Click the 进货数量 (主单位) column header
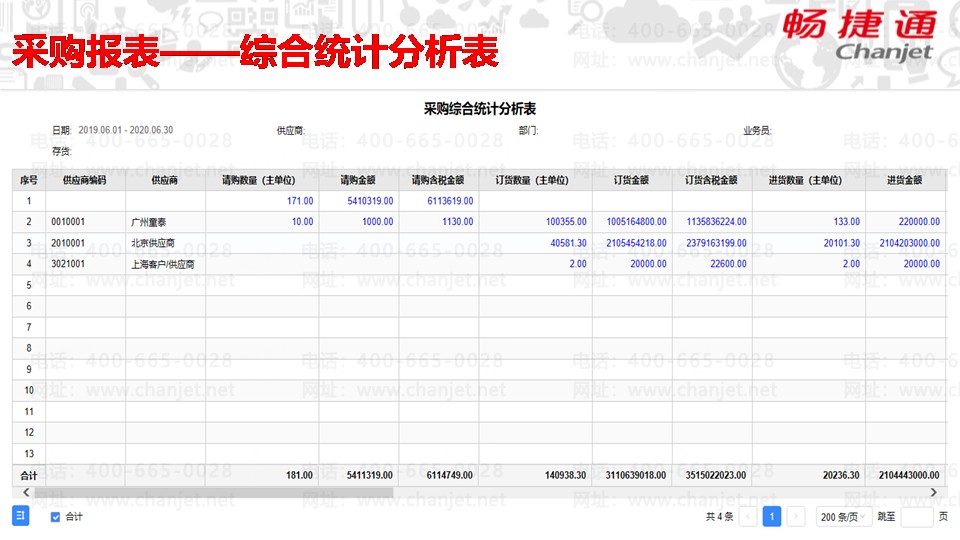960x540 pixels. (x=808, y=180)
